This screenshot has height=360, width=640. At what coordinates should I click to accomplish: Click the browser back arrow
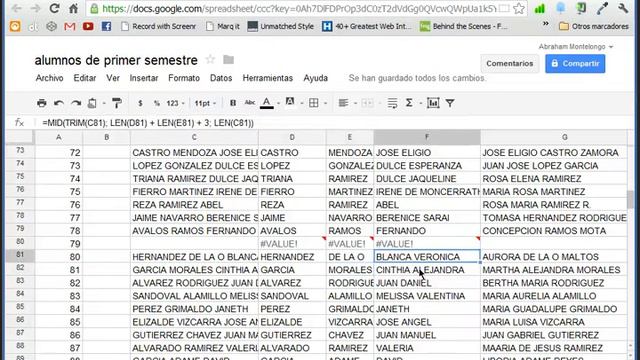coord(16,8)
